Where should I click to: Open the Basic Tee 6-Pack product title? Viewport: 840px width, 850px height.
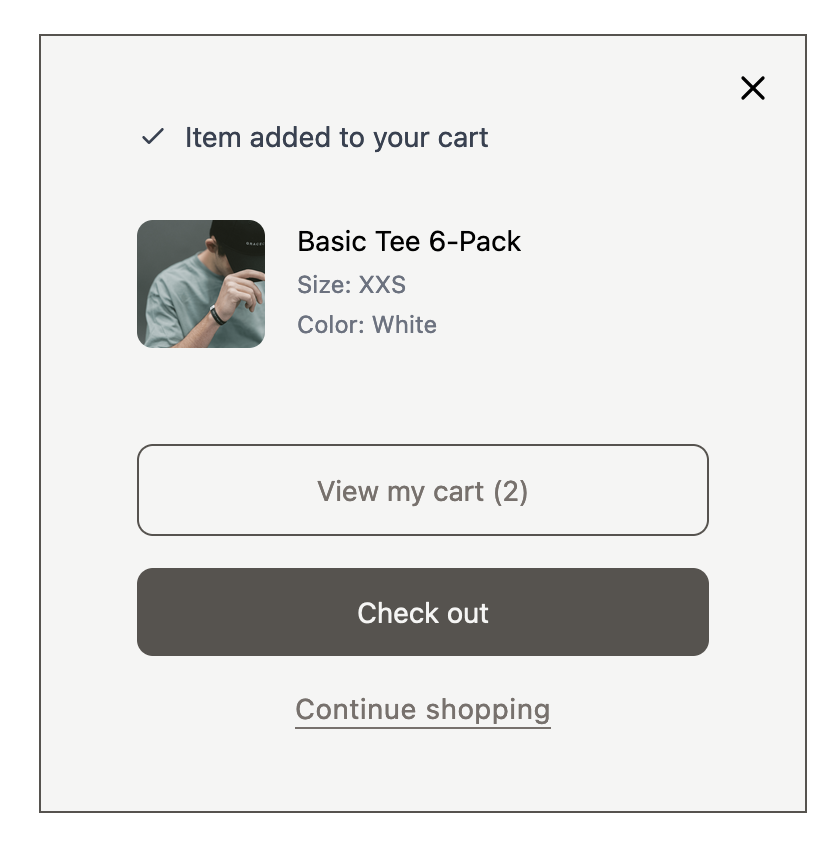click(x=409, y=241)
